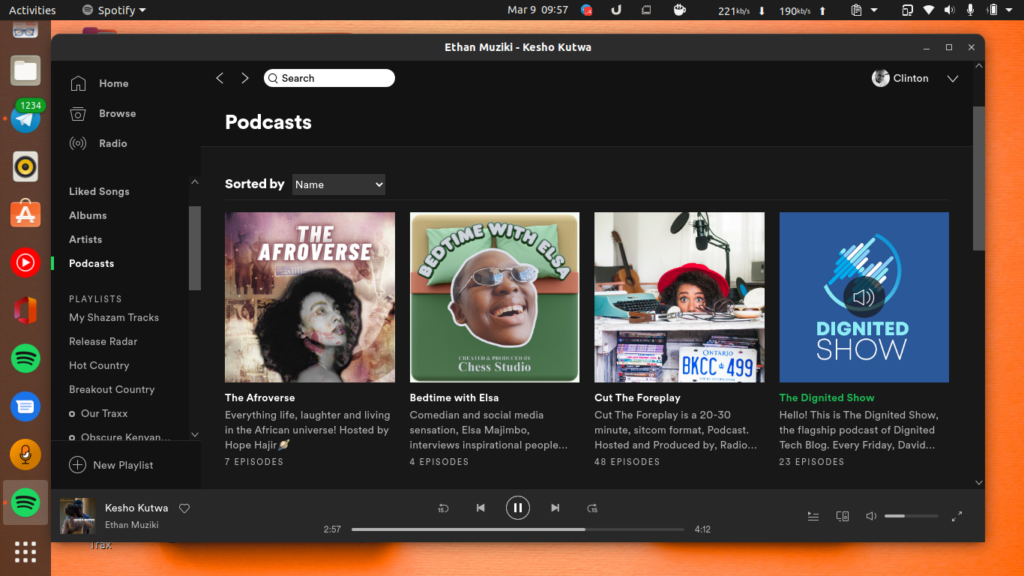
Task: Open the Radio section
Action: coord(113,144)
